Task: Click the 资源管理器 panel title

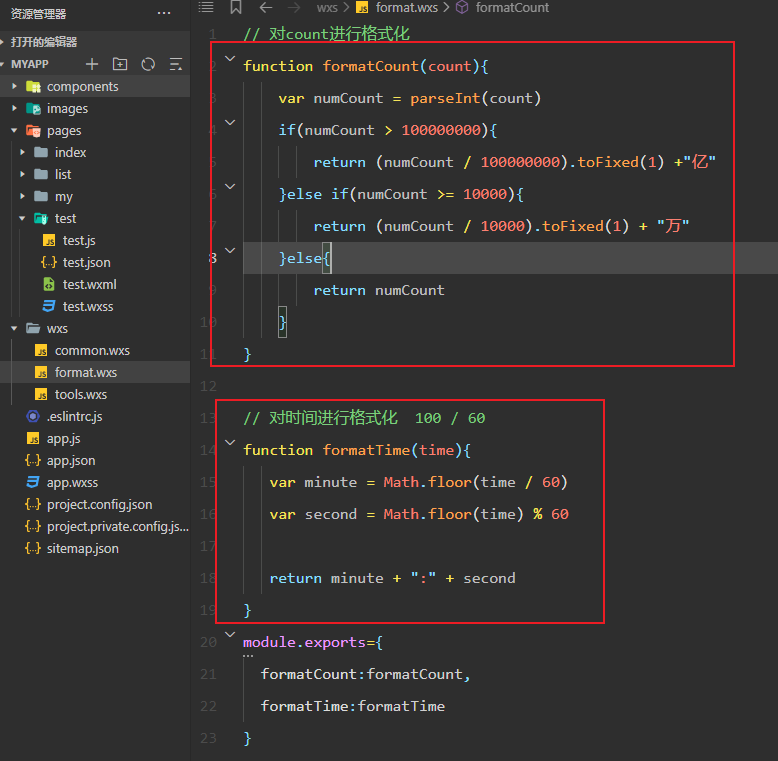Action: pos(38,14)
